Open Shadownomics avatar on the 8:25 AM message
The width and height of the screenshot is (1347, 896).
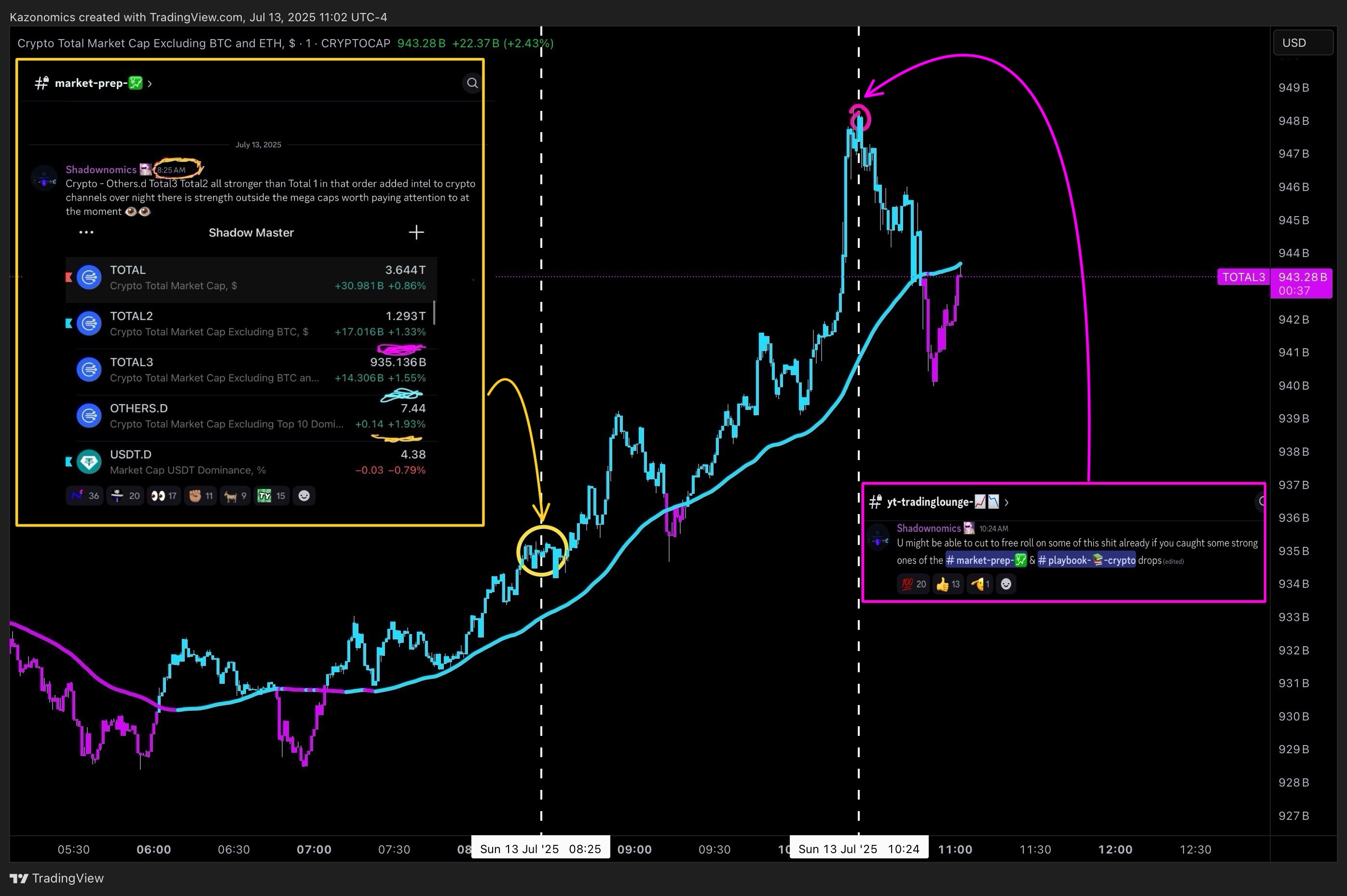pyautogui.click(x=44, y=179)
